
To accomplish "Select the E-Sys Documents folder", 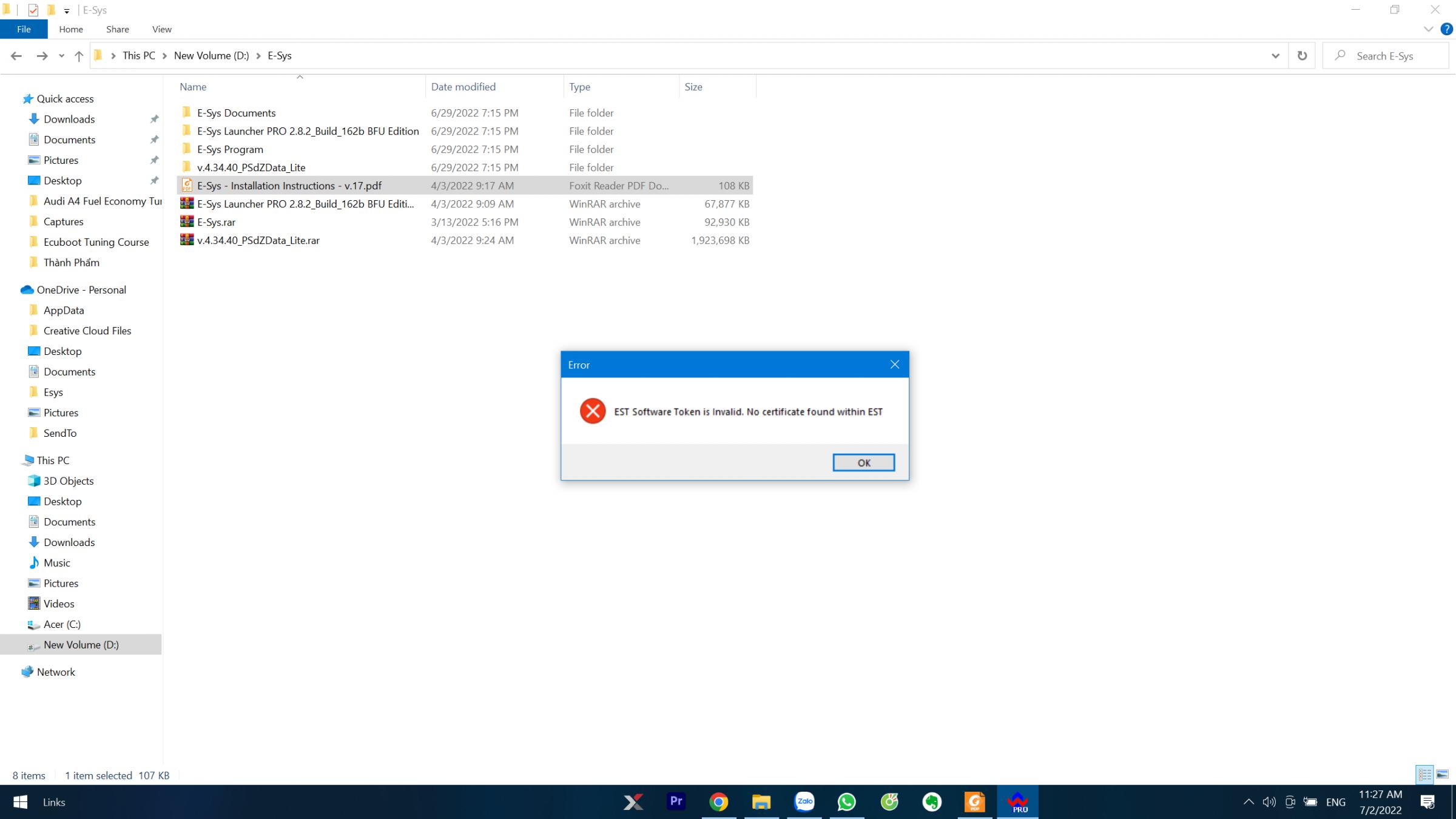I will 236,112.
